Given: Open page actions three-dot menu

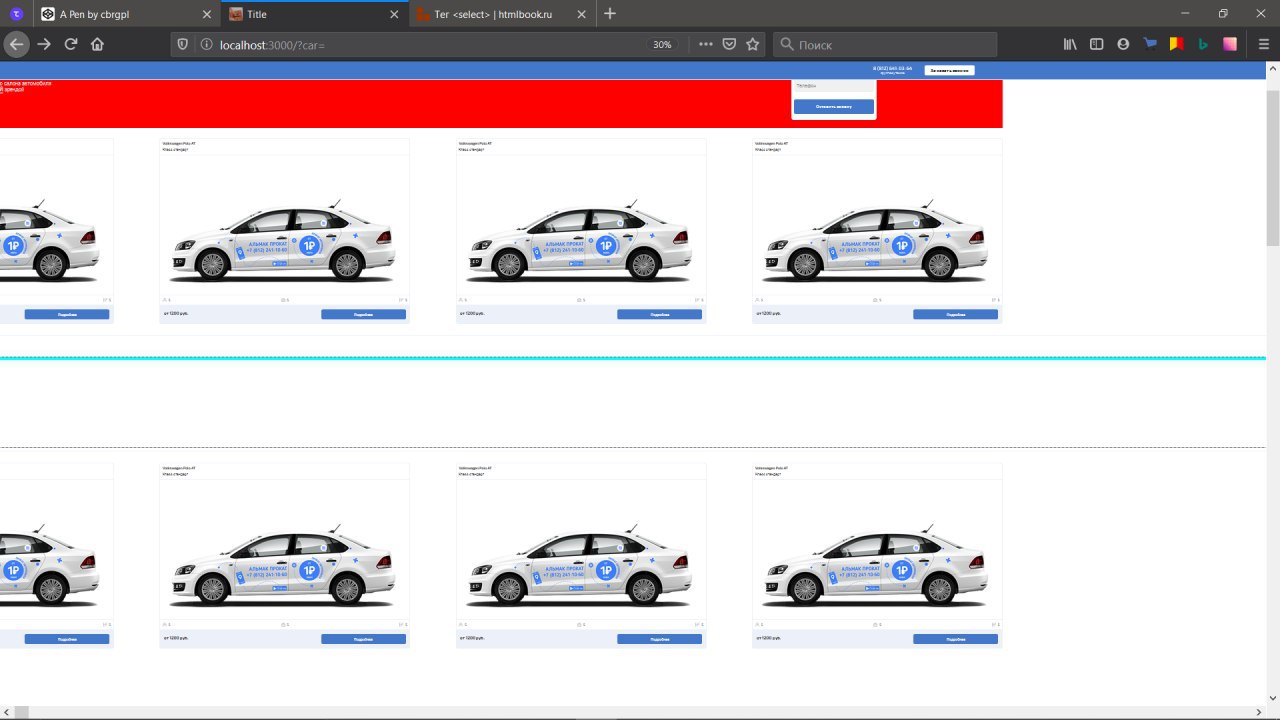Looking at the screenshot, I should click(x=706, y=44).
